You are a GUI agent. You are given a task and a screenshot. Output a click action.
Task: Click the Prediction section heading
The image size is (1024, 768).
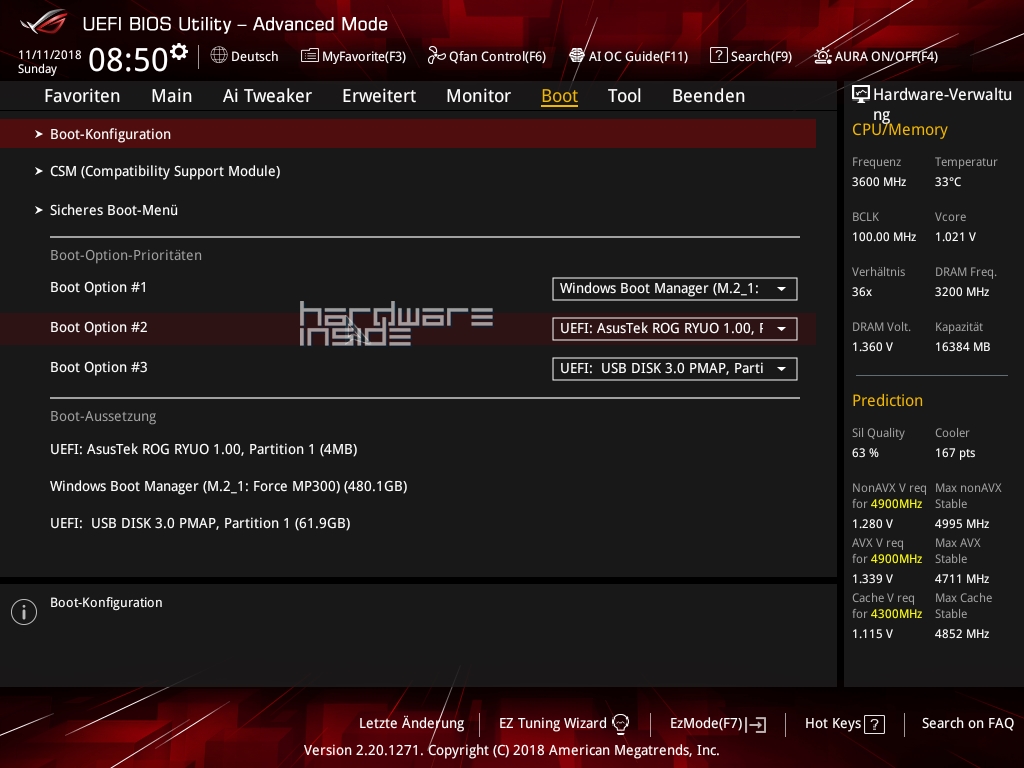pos(887,400)
